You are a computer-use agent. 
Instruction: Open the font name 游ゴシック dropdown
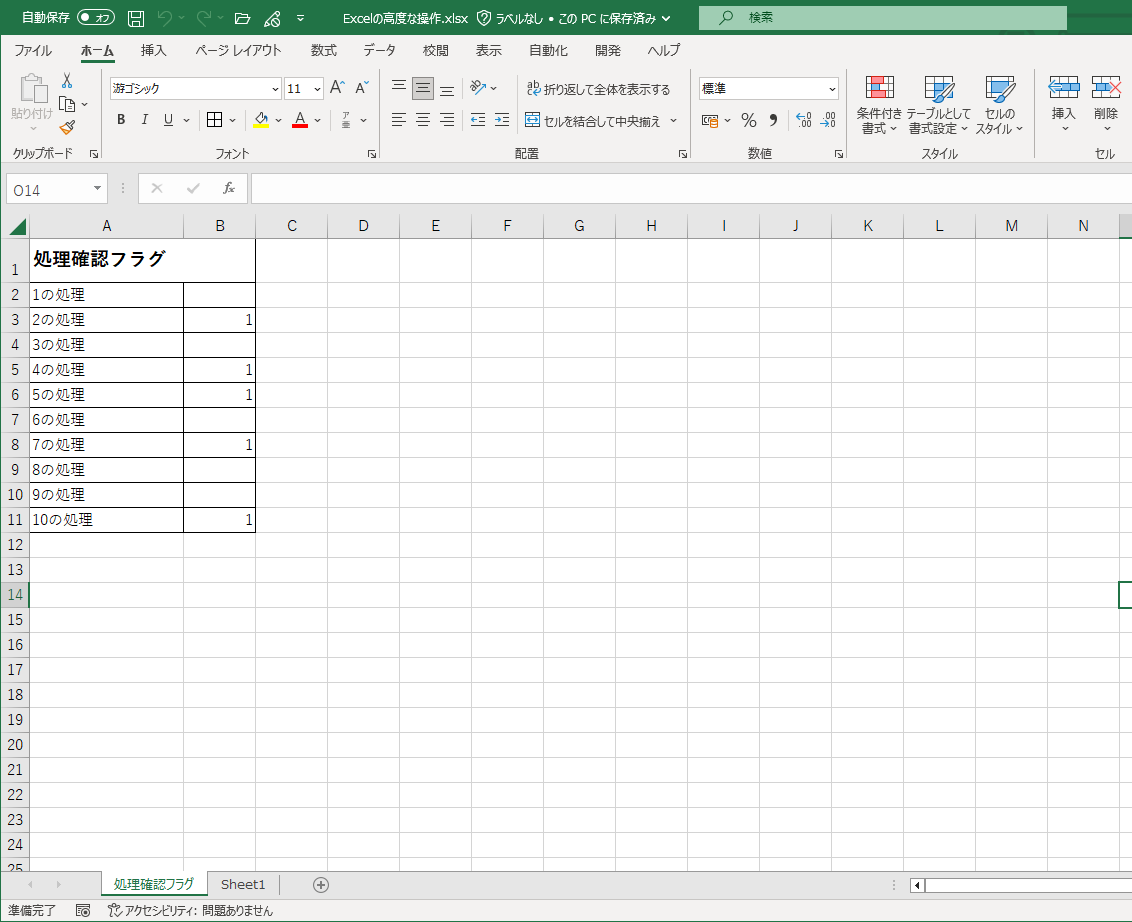pos(275,89)
